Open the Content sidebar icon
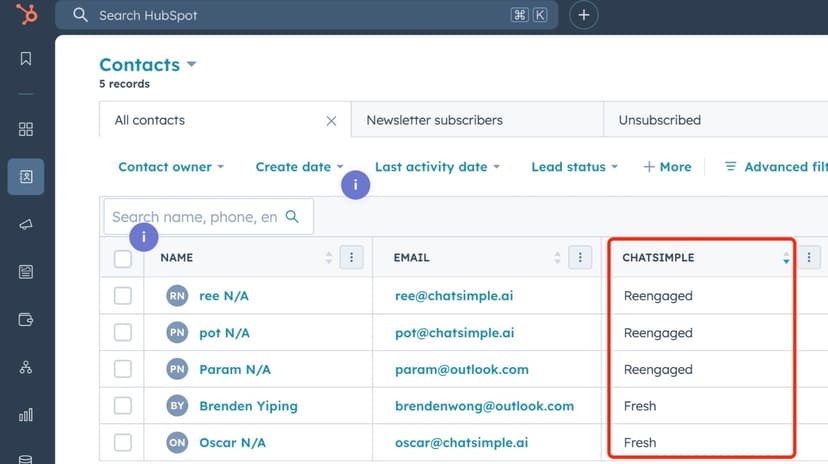The width and height of the screenshot is (828, 464). pyautogui.click(x=26, y=272)
